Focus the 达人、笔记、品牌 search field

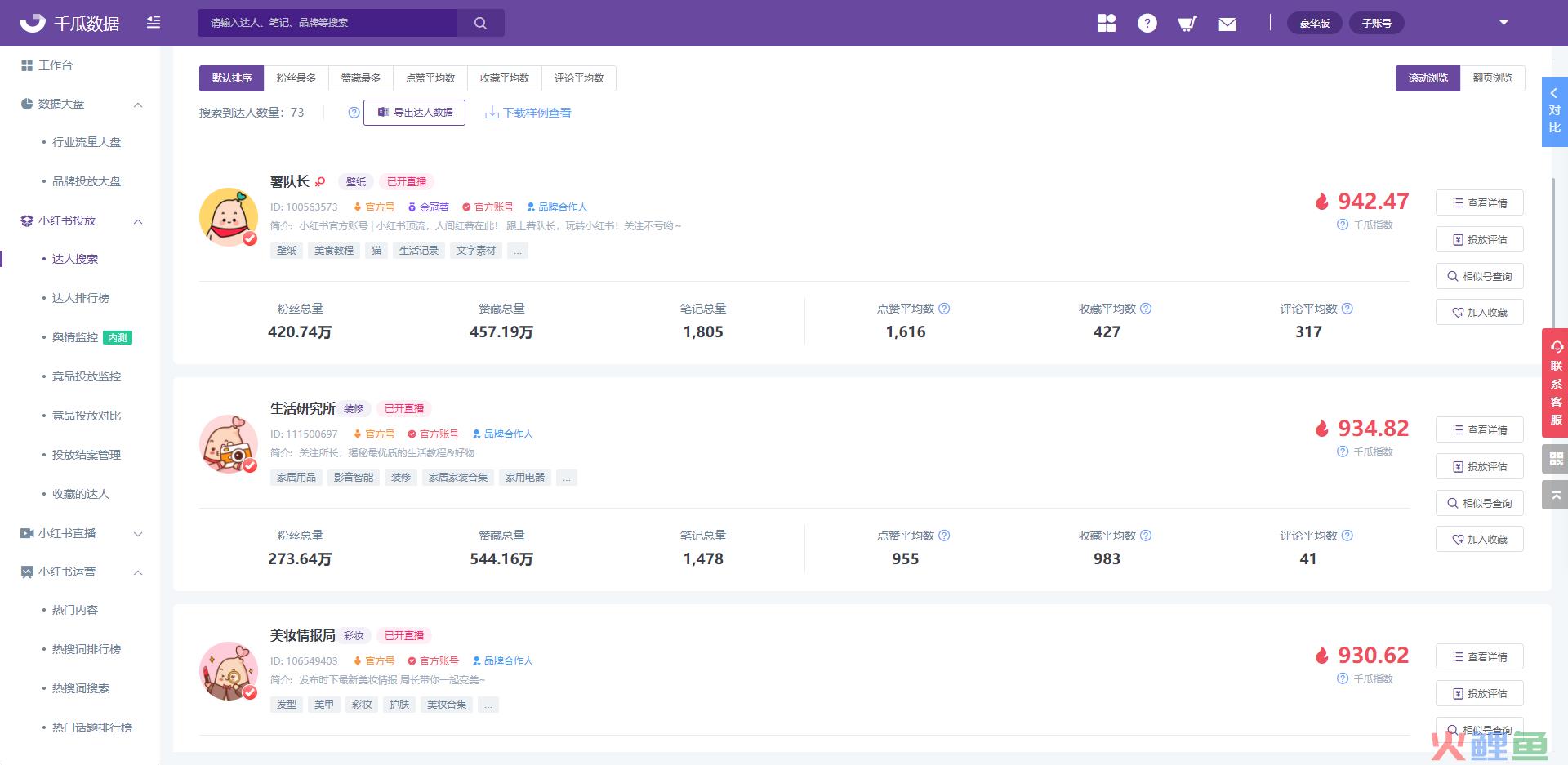click(x=327, y=23)
